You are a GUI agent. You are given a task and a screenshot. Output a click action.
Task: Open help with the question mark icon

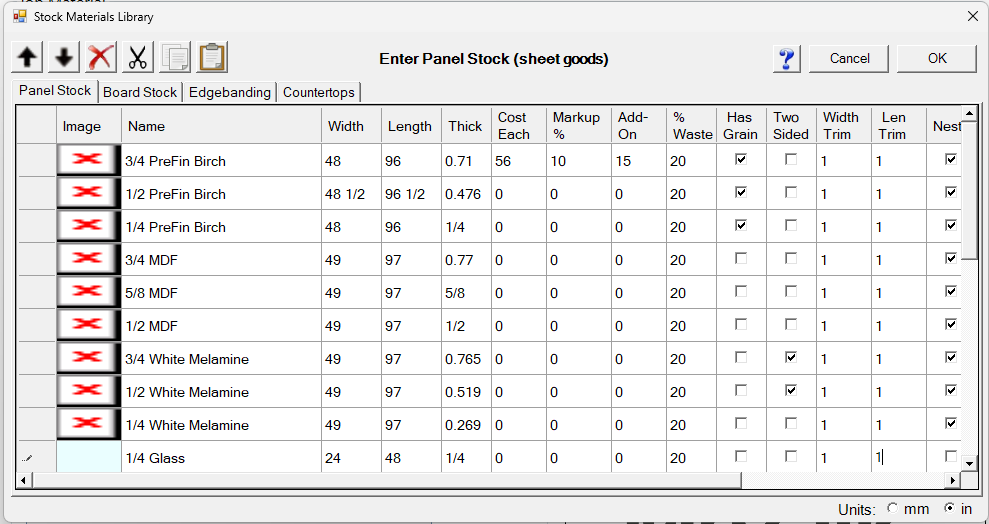pyautogui.click(x=787, y=58)
